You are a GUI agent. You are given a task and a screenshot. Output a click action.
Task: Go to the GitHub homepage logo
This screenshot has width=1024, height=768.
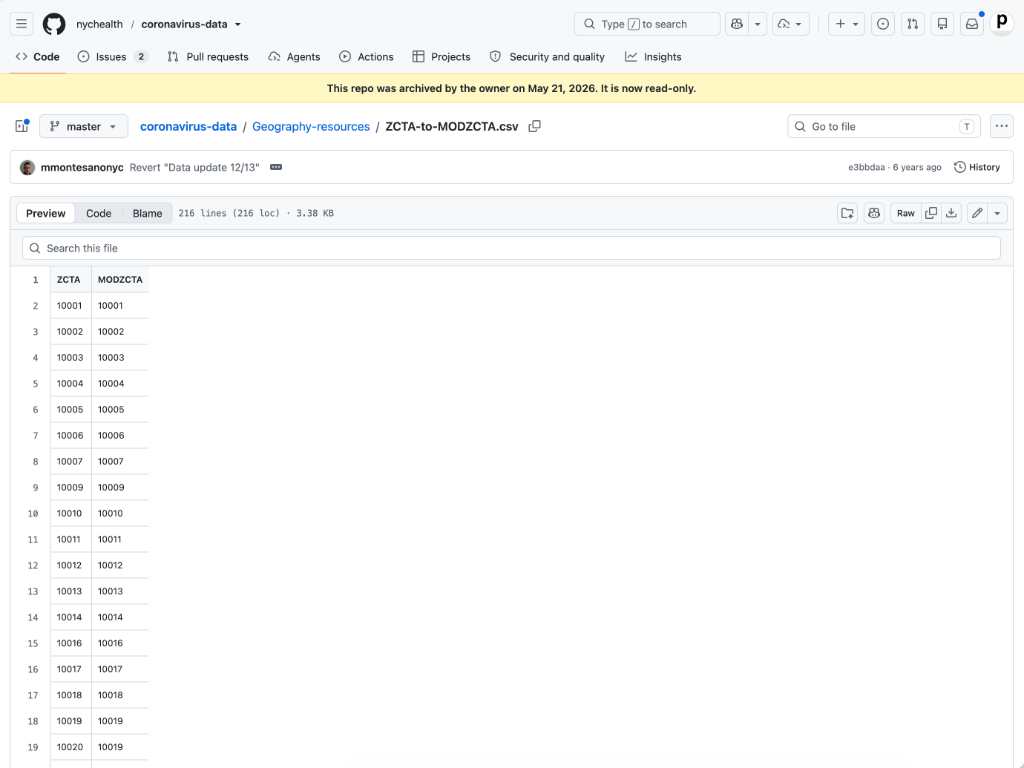pos(54,24)
